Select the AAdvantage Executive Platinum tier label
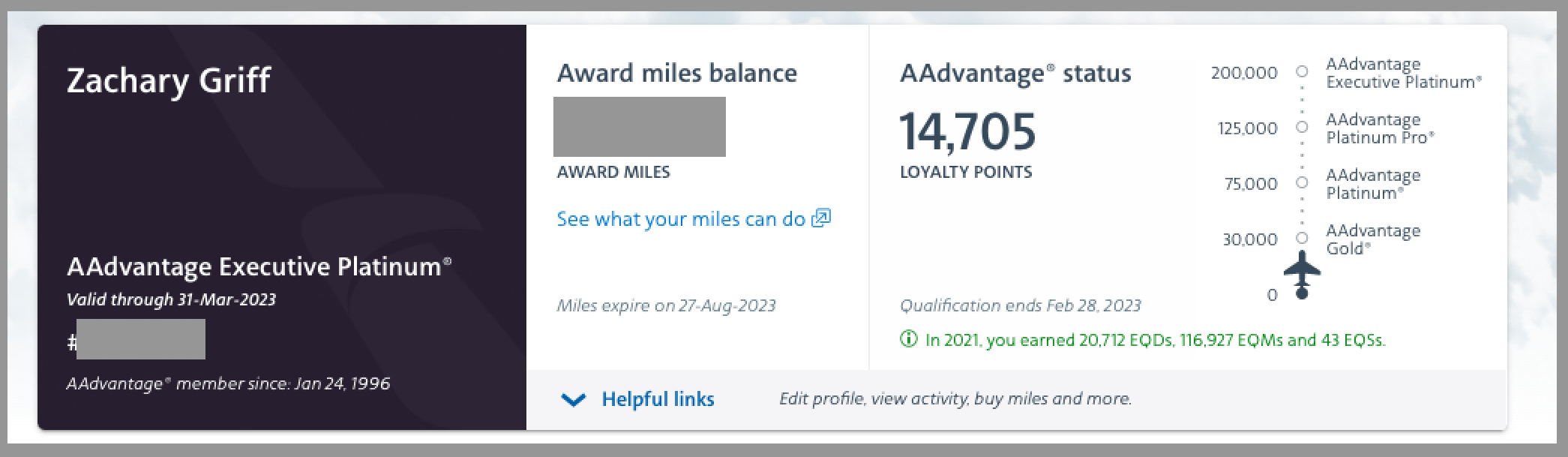Screen dimensions: 1568x457 pos(1403,73)
